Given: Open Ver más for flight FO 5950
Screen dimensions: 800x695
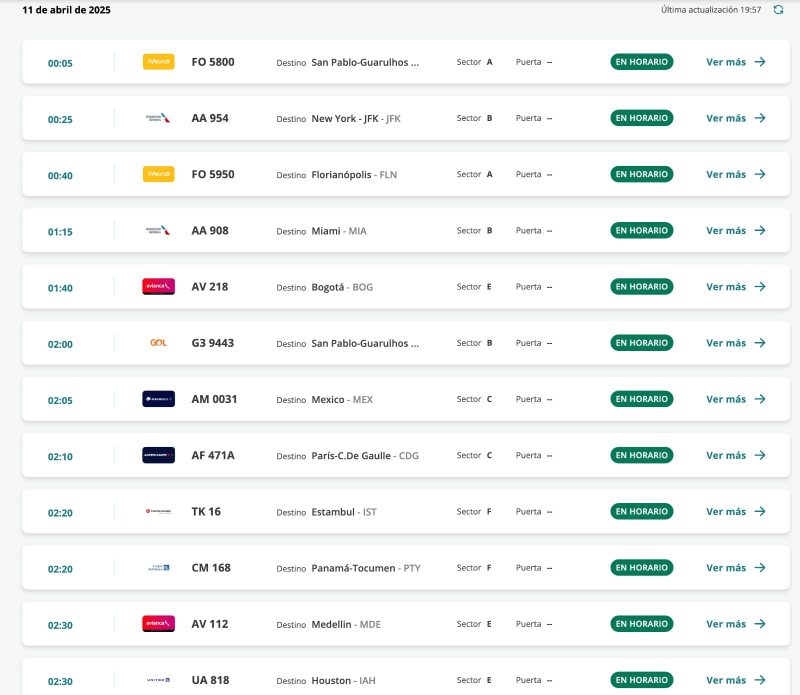Looking at the screenshot, I should [x=735, y=174].
